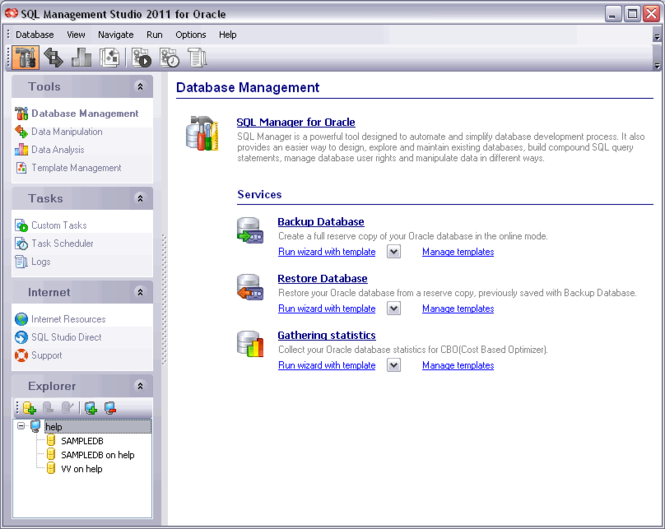Open the Options menu

tap(190, 35)
